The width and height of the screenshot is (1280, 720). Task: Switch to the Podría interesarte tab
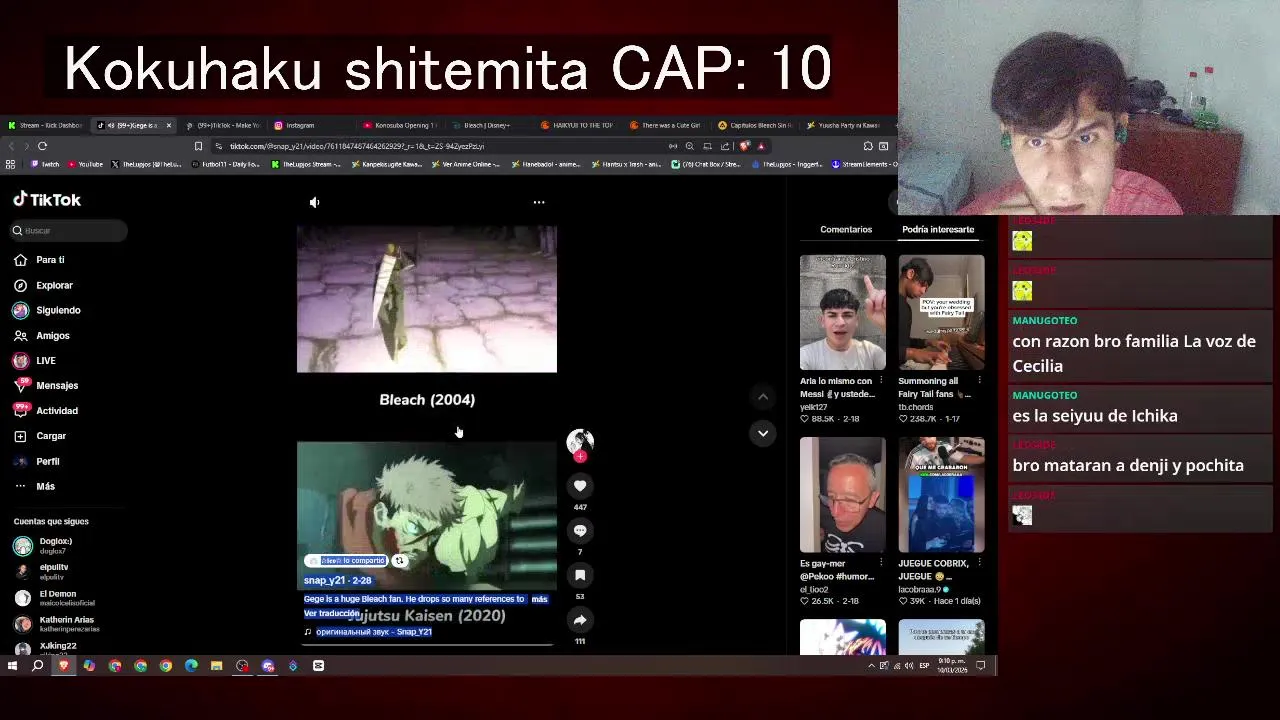coord(938,229)
